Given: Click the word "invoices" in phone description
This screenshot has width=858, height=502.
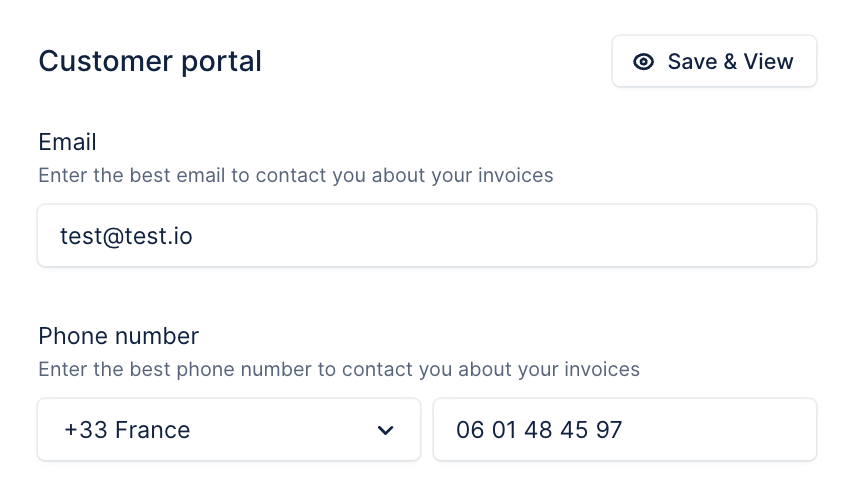Looking at the screenshot, I should coord(601,370).
